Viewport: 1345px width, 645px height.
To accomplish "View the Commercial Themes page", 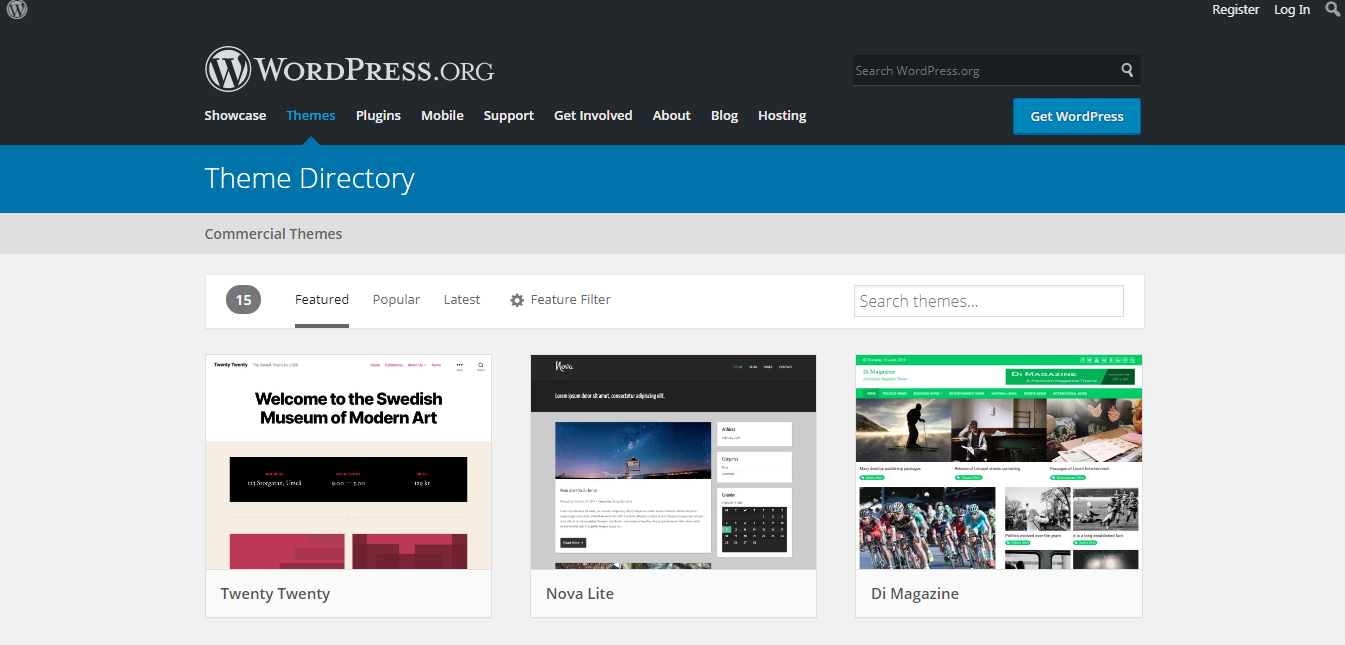I will pos(273,233).
